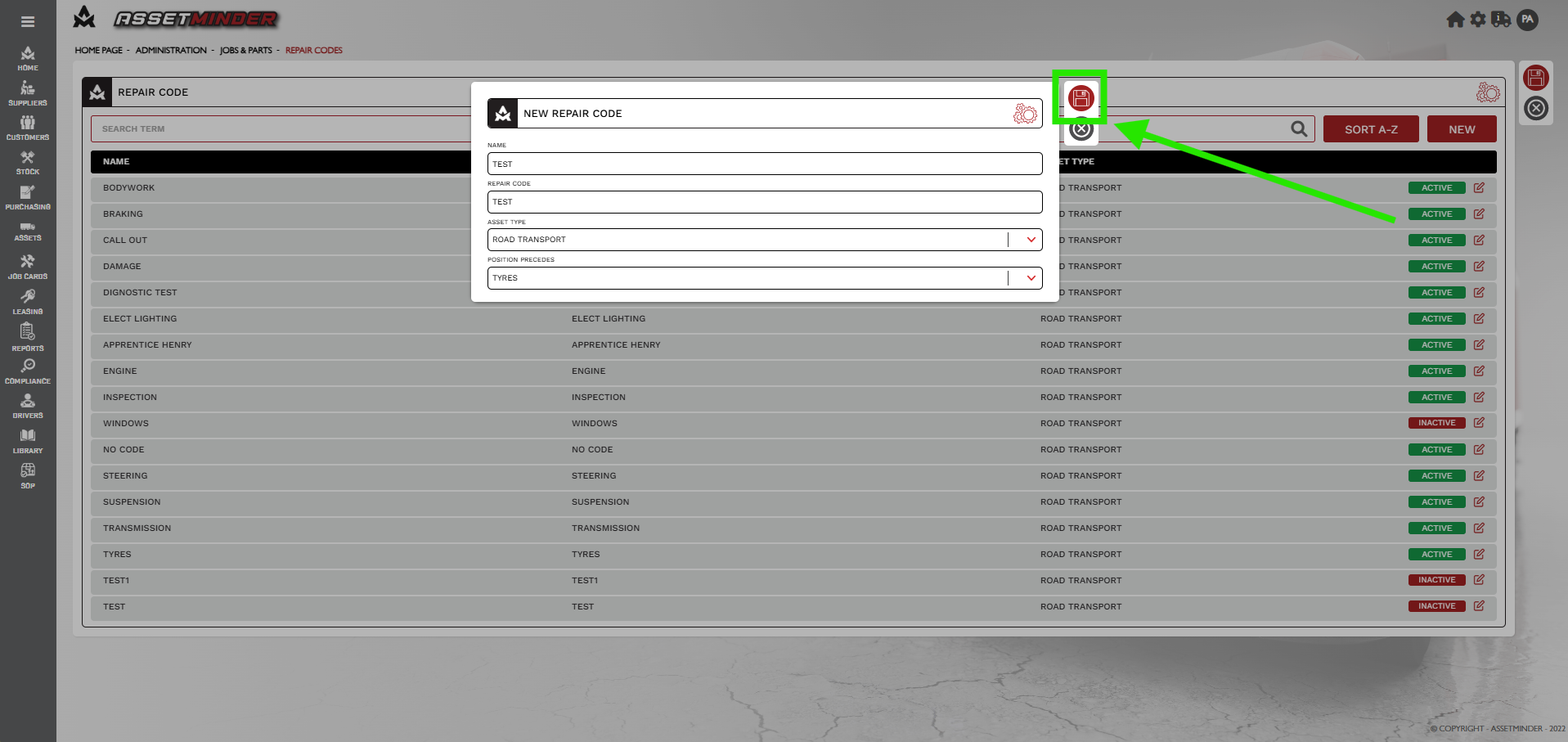Viewport: 1568px width, 742px height.
Task: Go to Administration breadcrumb
Action: [171, 51]
